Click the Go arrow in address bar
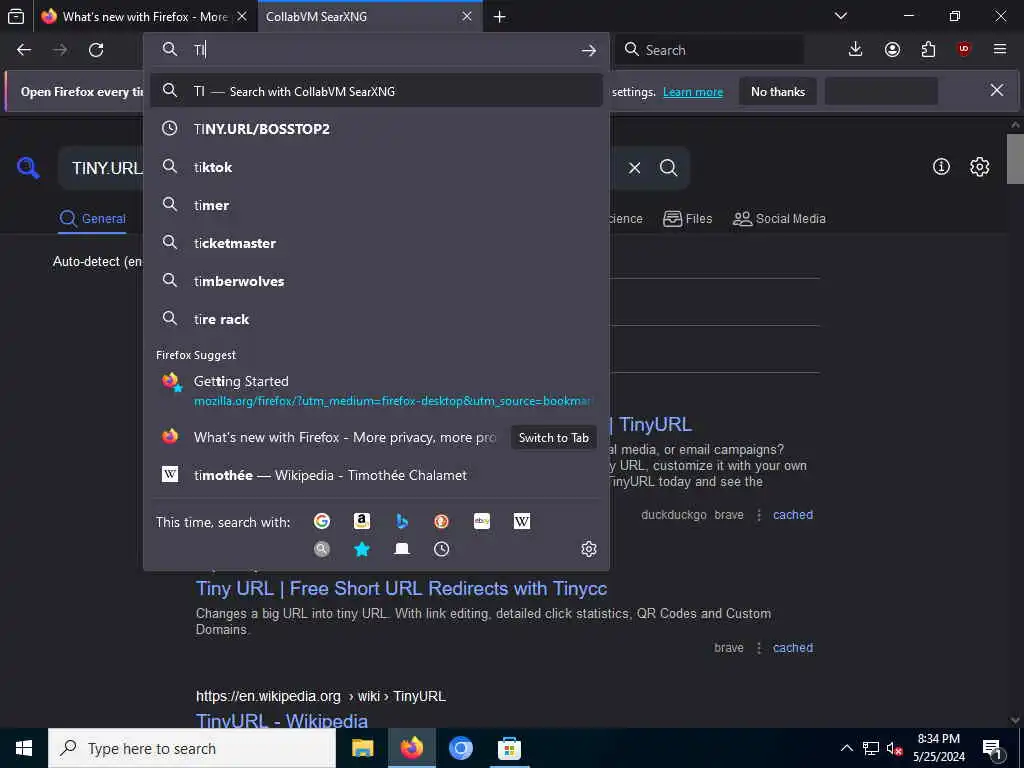1024x768 pixels. click(588, 50)
